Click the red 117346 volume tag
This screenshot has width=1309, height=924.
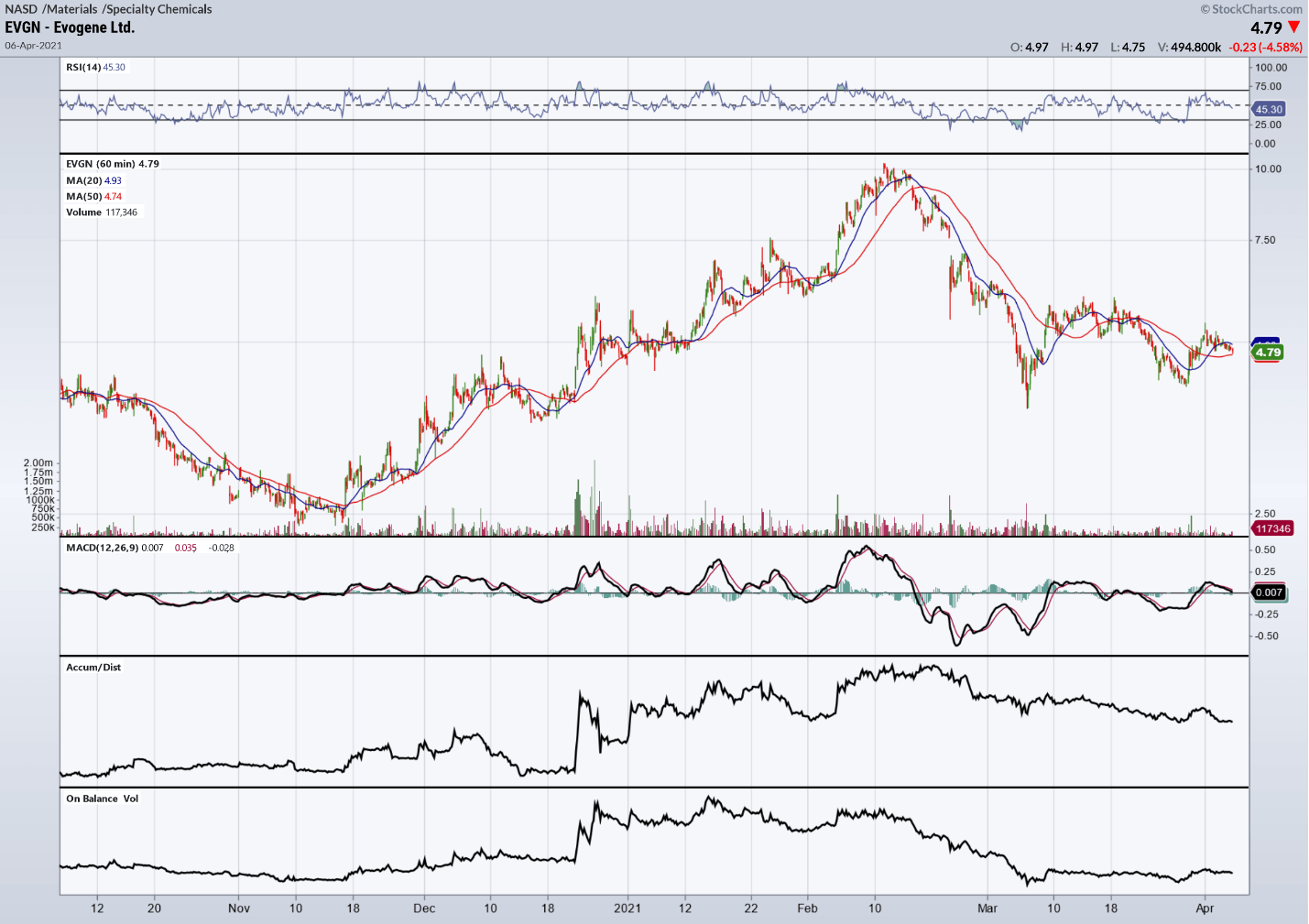[1272, 528]
